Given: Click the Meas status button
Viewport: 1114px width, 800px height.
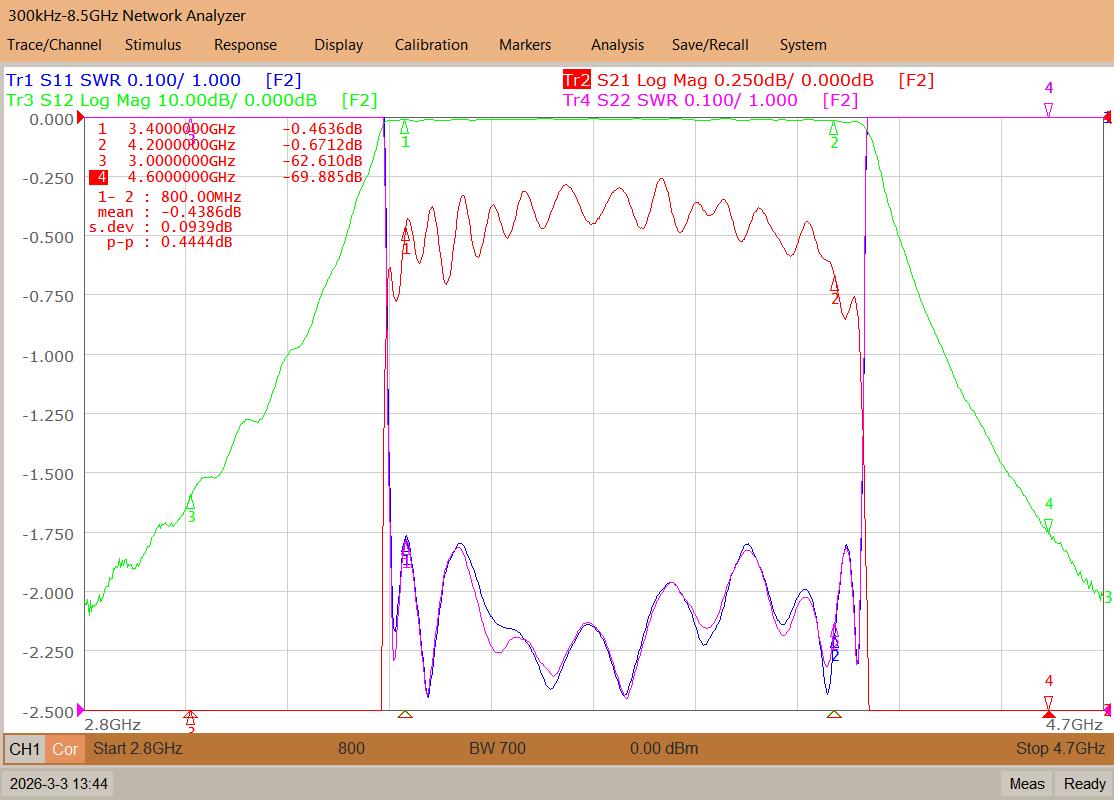Looking at the screenshot, I should tap(1027, 784).
